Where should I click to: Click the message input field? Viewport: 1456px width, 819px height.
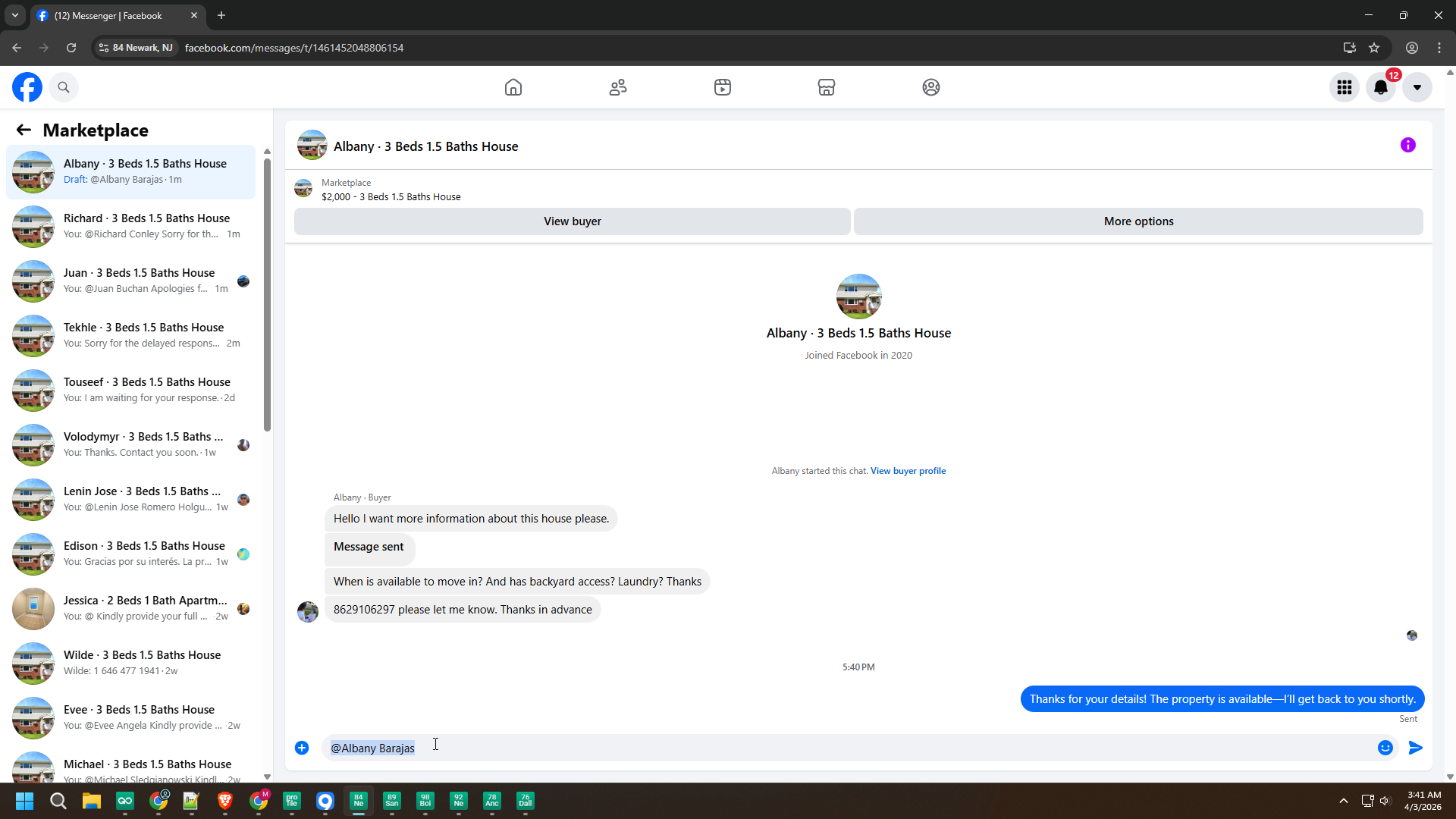coord(848,748)
